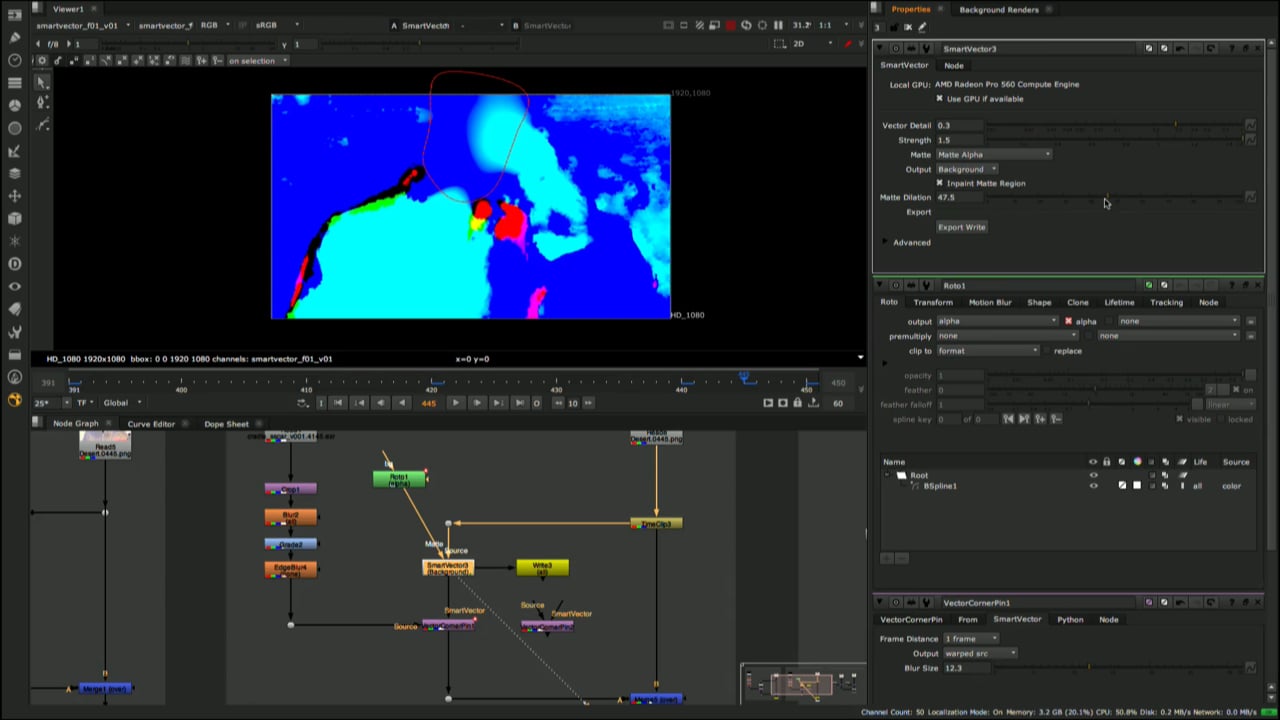
Task: Toggle visibility eye for Root layer
Action: (x=1093, y=475)
